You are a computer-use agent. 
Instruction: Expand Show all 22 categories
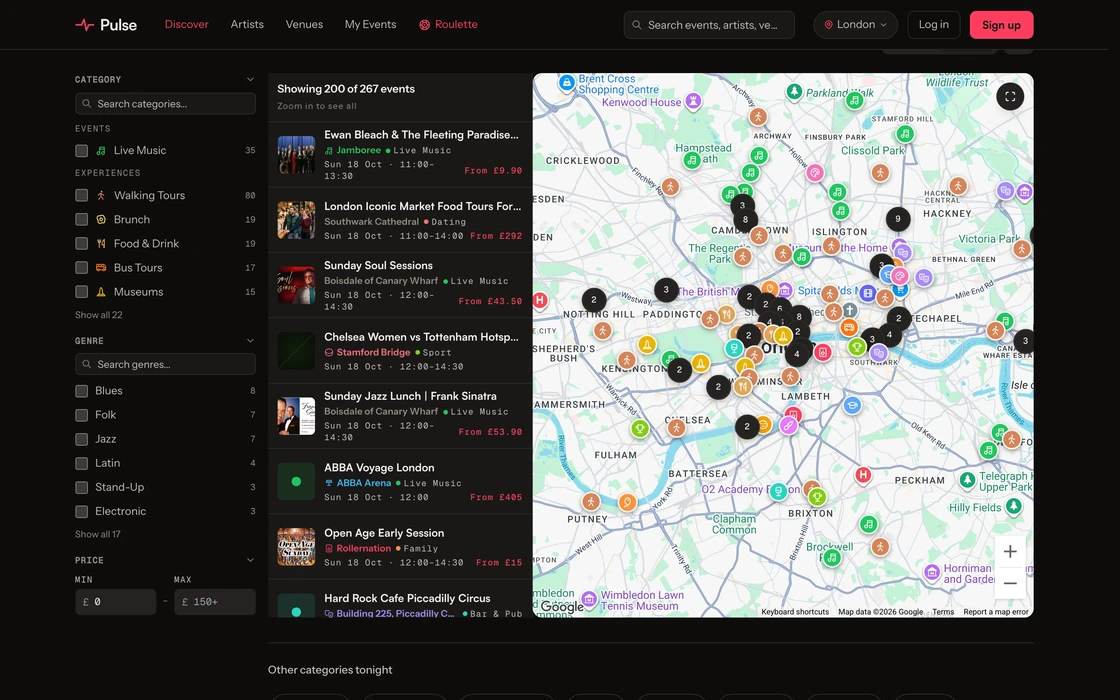(x=99, y=315)
